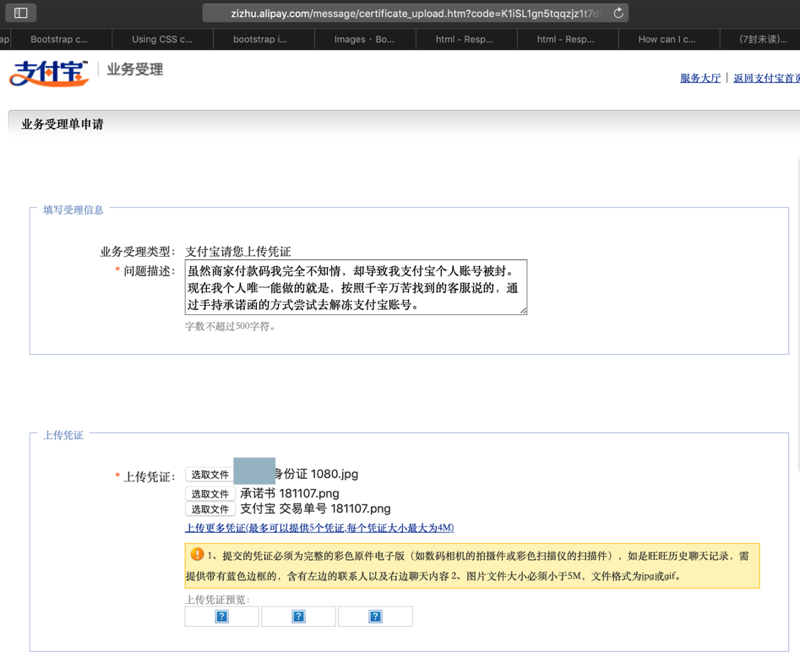
Task: Switch to the "How can I c..." tab
Action: click(669, 39)
